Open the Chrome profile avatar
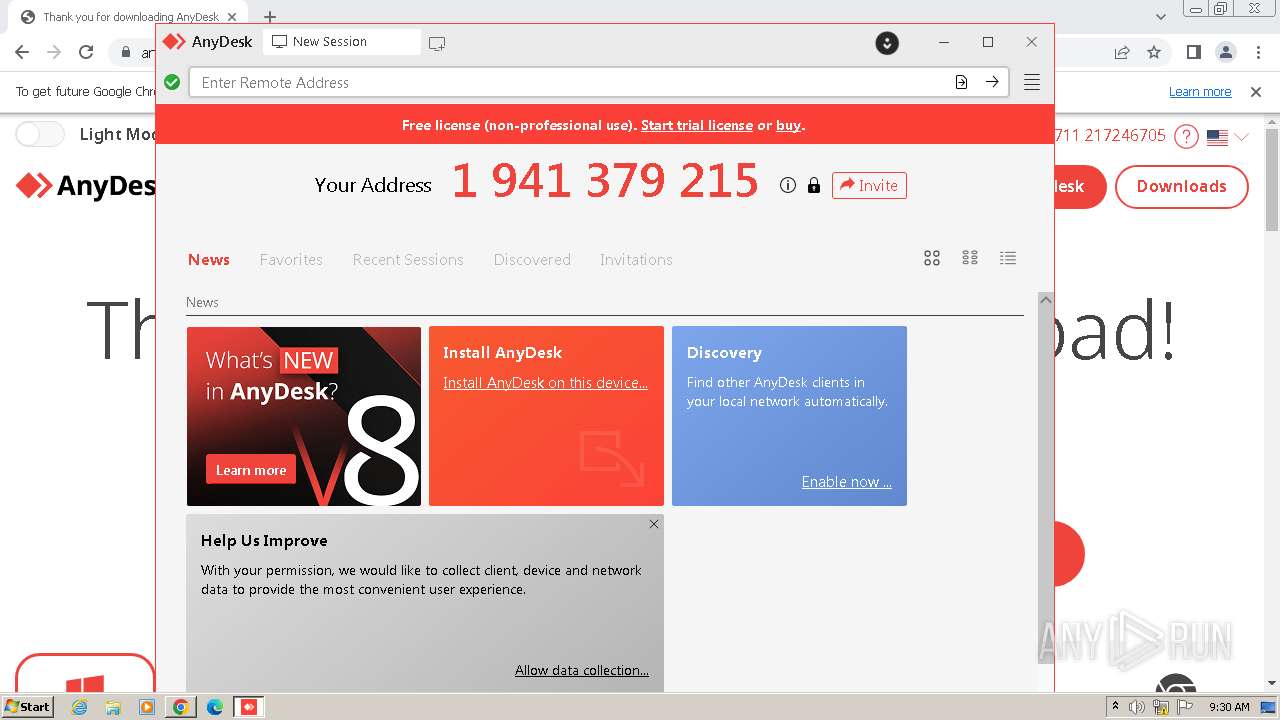This screenshot has width=1280, height=720. pos(1226,52)
